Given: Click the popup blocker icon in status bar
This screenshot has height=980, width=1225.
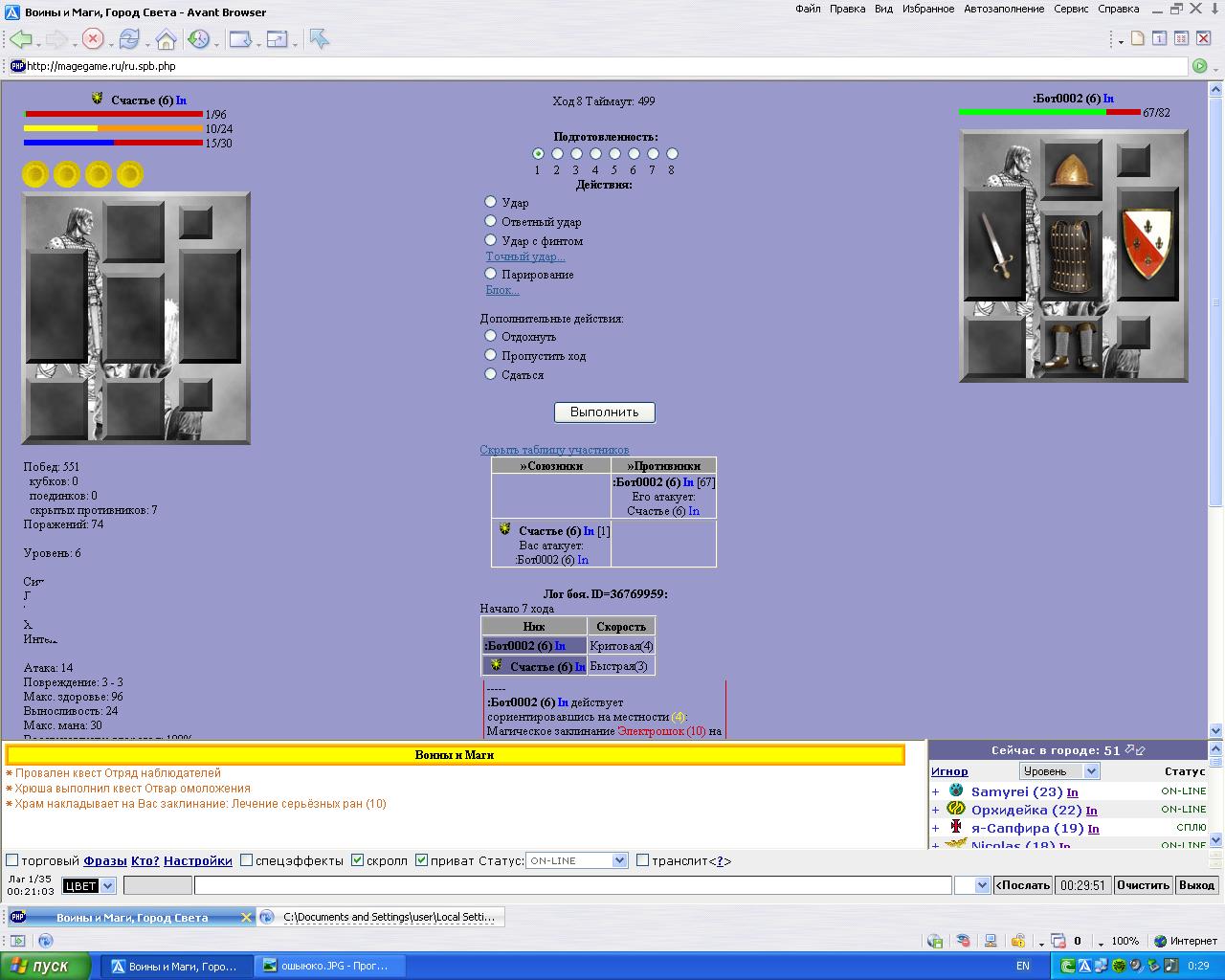Looking at the screenshot, I should coord(1058,941).
